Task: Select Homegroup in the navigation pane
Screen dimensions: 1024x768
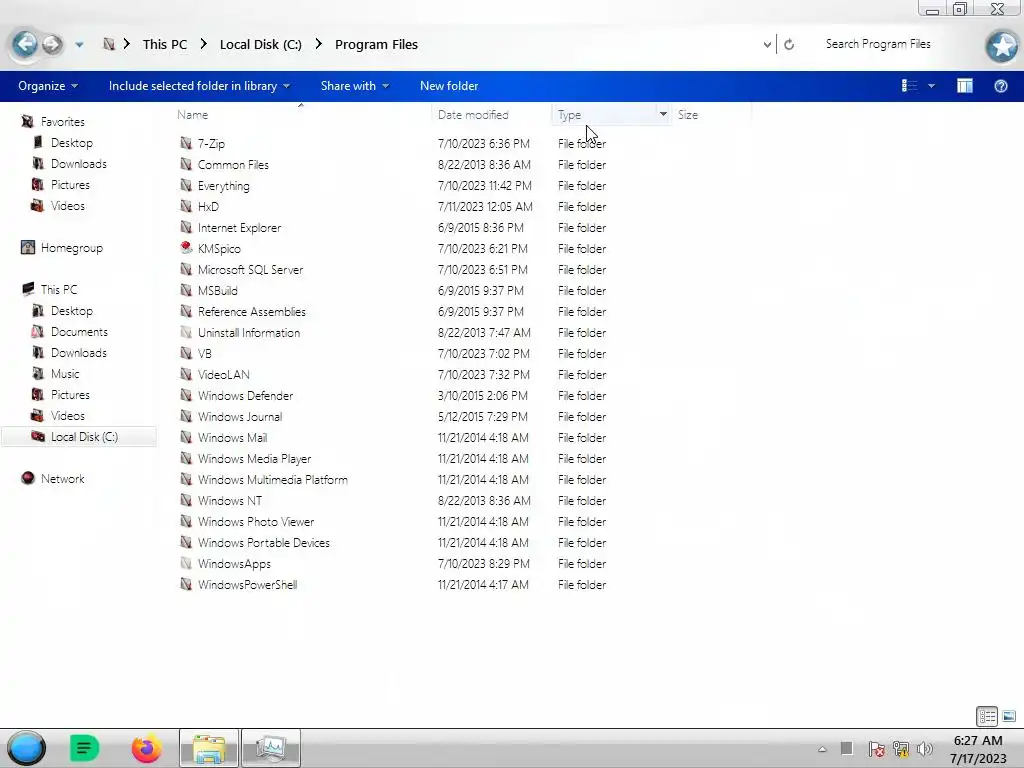Action: click(x=71, y=248)
